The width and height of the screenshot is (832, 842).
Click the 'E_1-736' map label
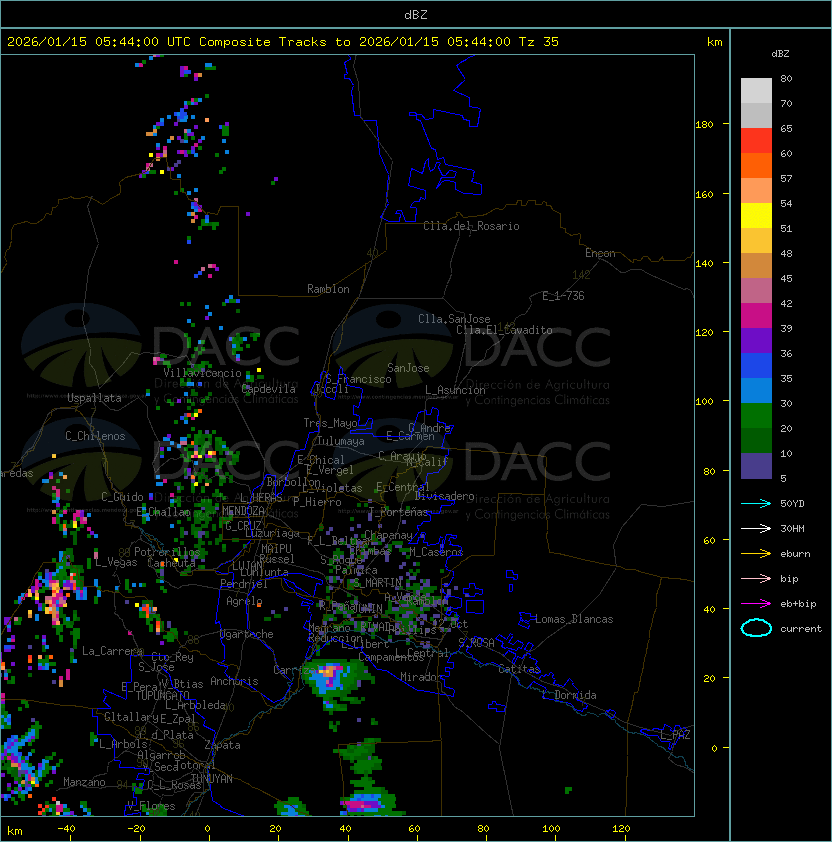point(563,296)
